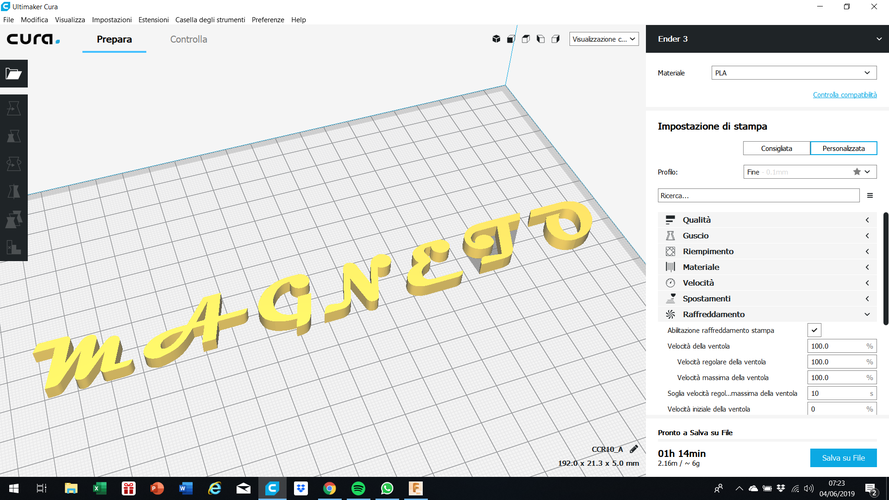Open settings visibility hamburger menu
Image resolution: width=889 pixels, height=500 pixels.
(870, 196)
